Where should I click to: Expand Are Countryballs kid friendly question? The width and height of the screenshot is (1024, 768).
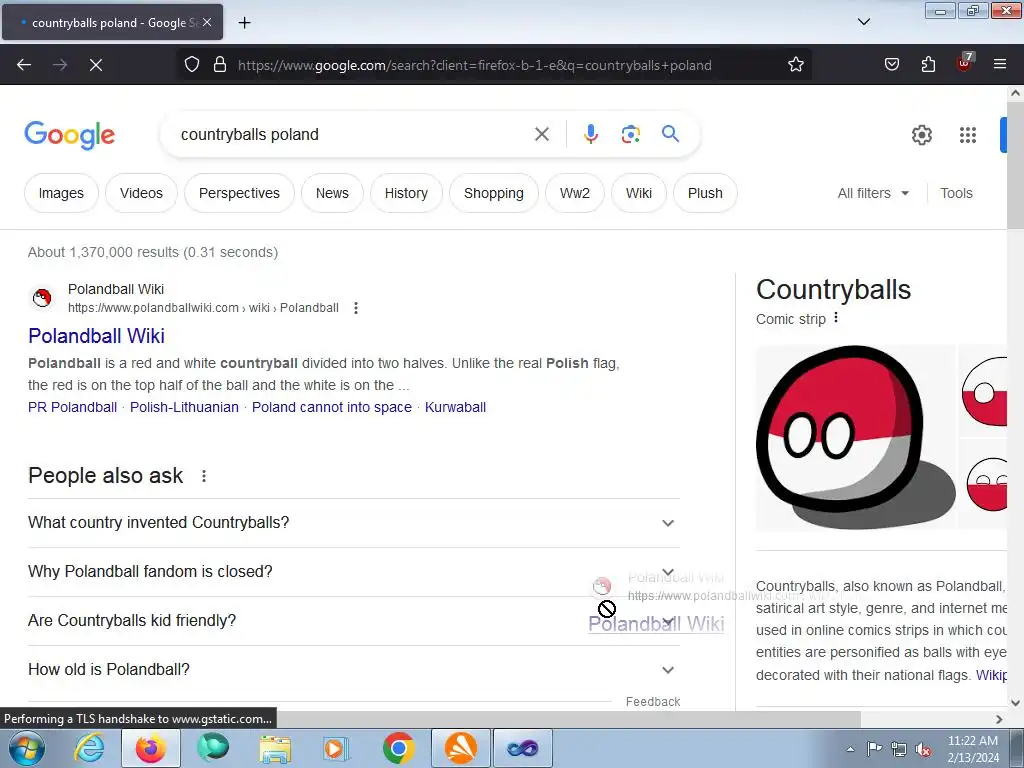pos(354,621)
